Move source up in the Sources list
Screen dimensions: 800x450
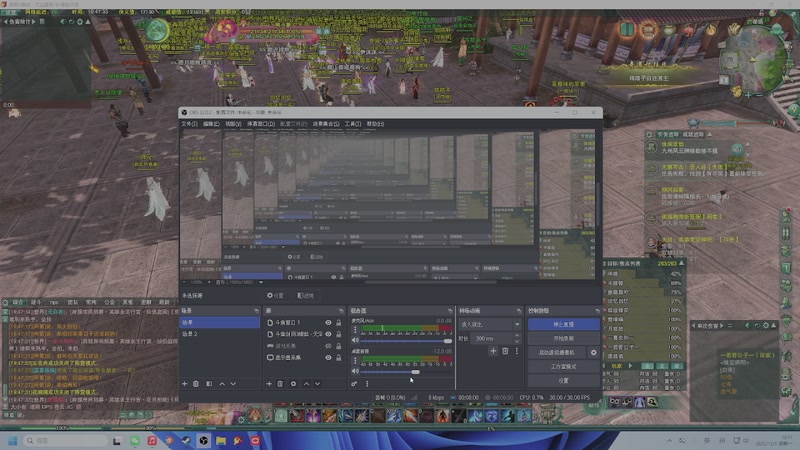[x=306, y=384]
